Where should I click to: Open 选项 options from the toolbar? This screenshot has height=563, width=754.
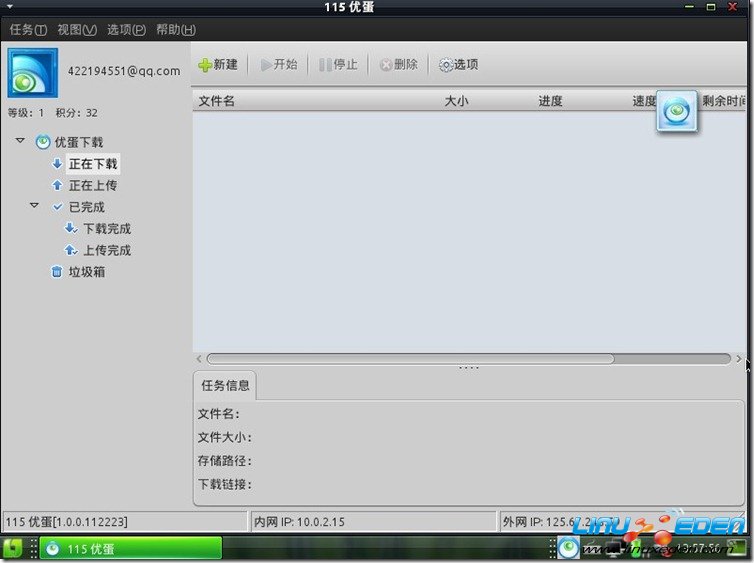[x=458, y=64]
